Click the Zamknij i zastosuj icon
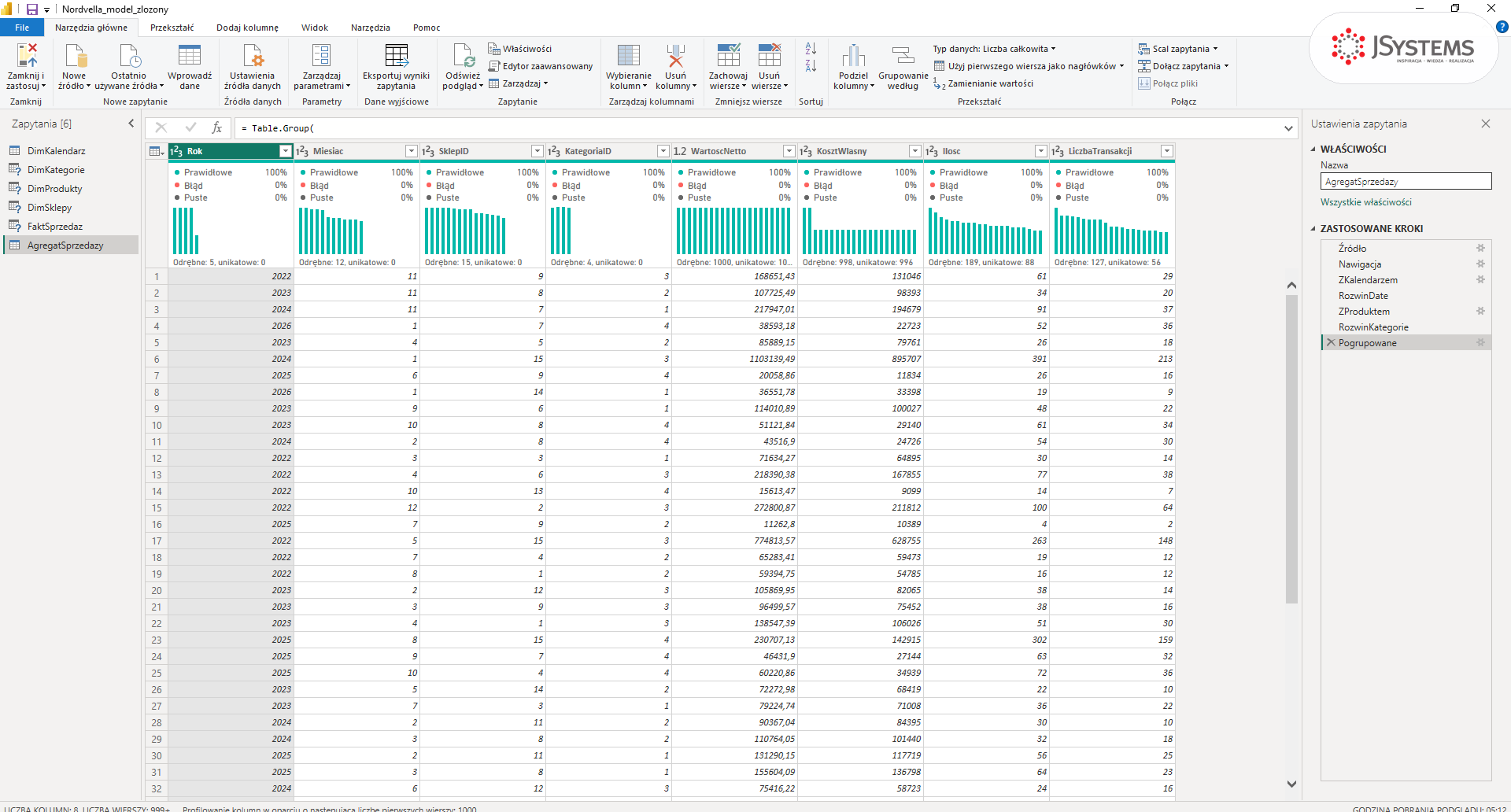The height and width of the screenshot is (812, 1511). (x=26, y=56)
